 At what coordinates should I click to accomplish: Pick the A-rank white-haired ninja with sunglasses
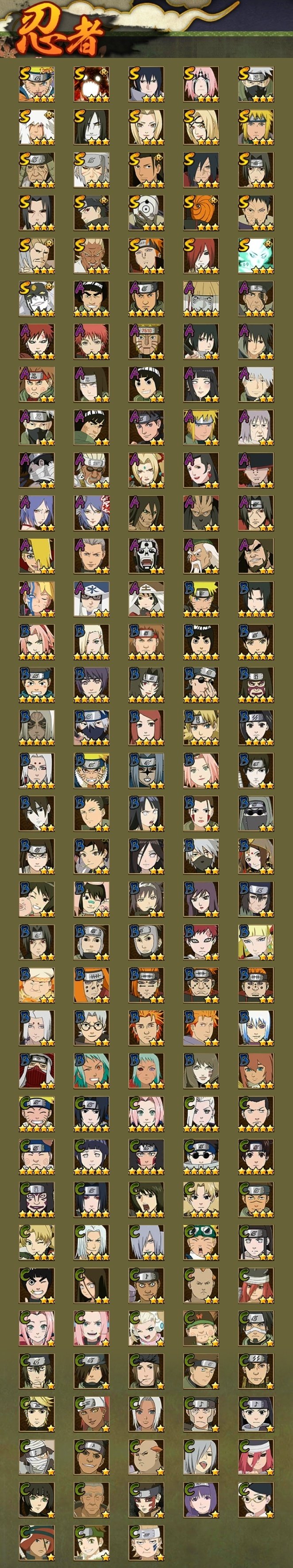(x=91, y=470)
